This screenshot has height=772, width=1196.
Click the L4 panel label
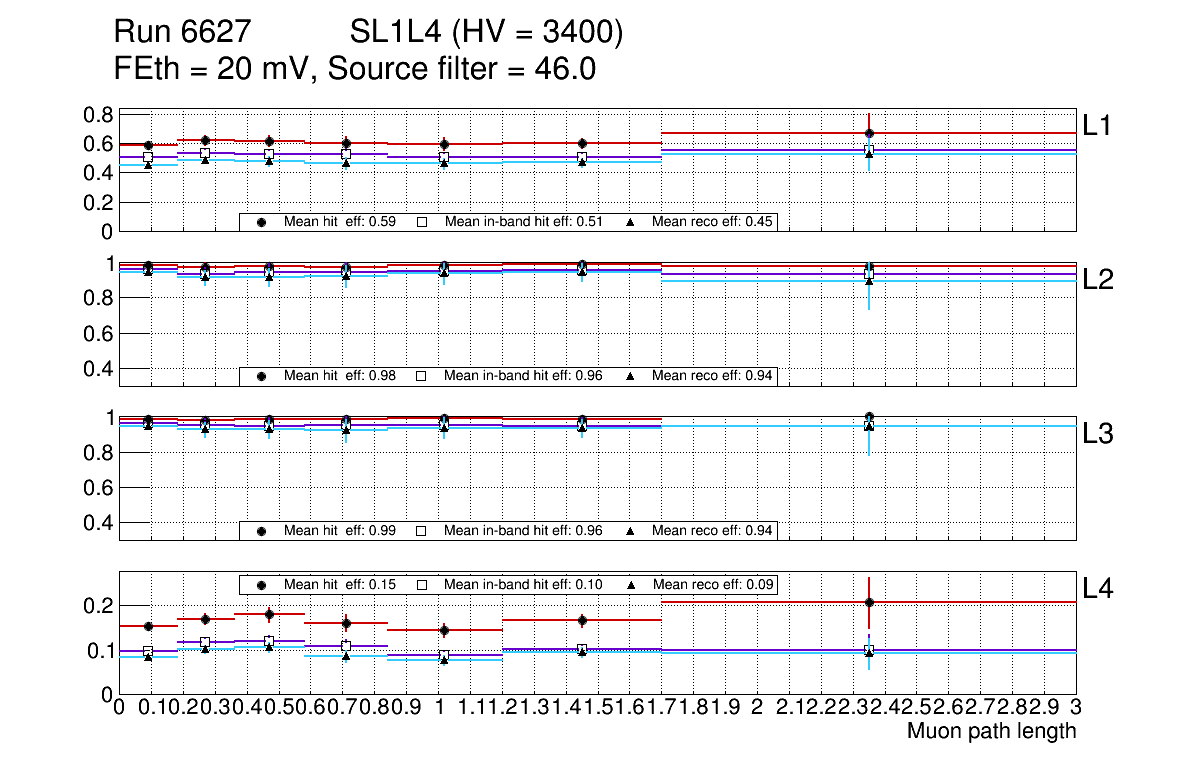[x=1097, y=589]
